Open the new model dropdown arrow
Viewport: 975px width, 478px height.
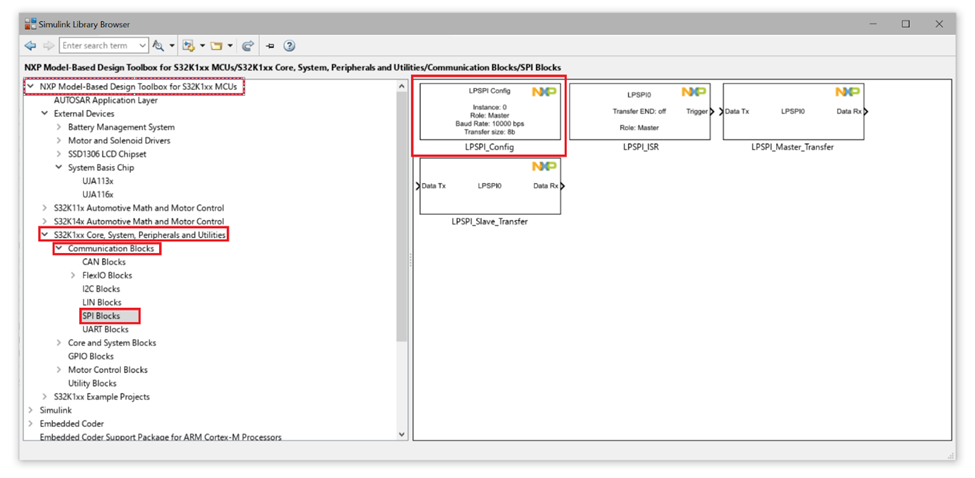click(x=202, y=45)
